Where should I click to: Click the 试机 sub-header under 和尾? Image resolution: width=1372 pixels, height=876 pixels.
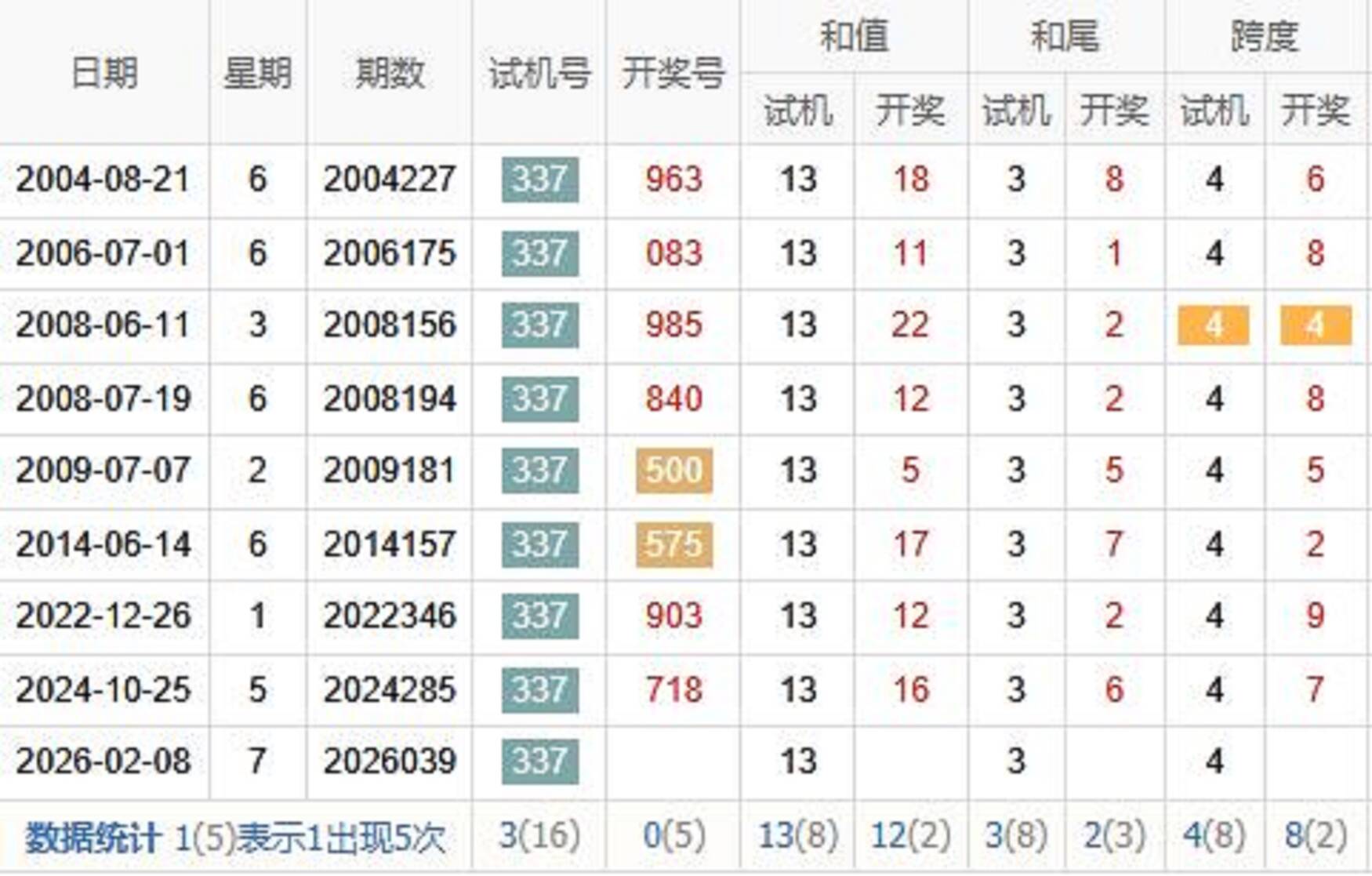click(1016, 110)
